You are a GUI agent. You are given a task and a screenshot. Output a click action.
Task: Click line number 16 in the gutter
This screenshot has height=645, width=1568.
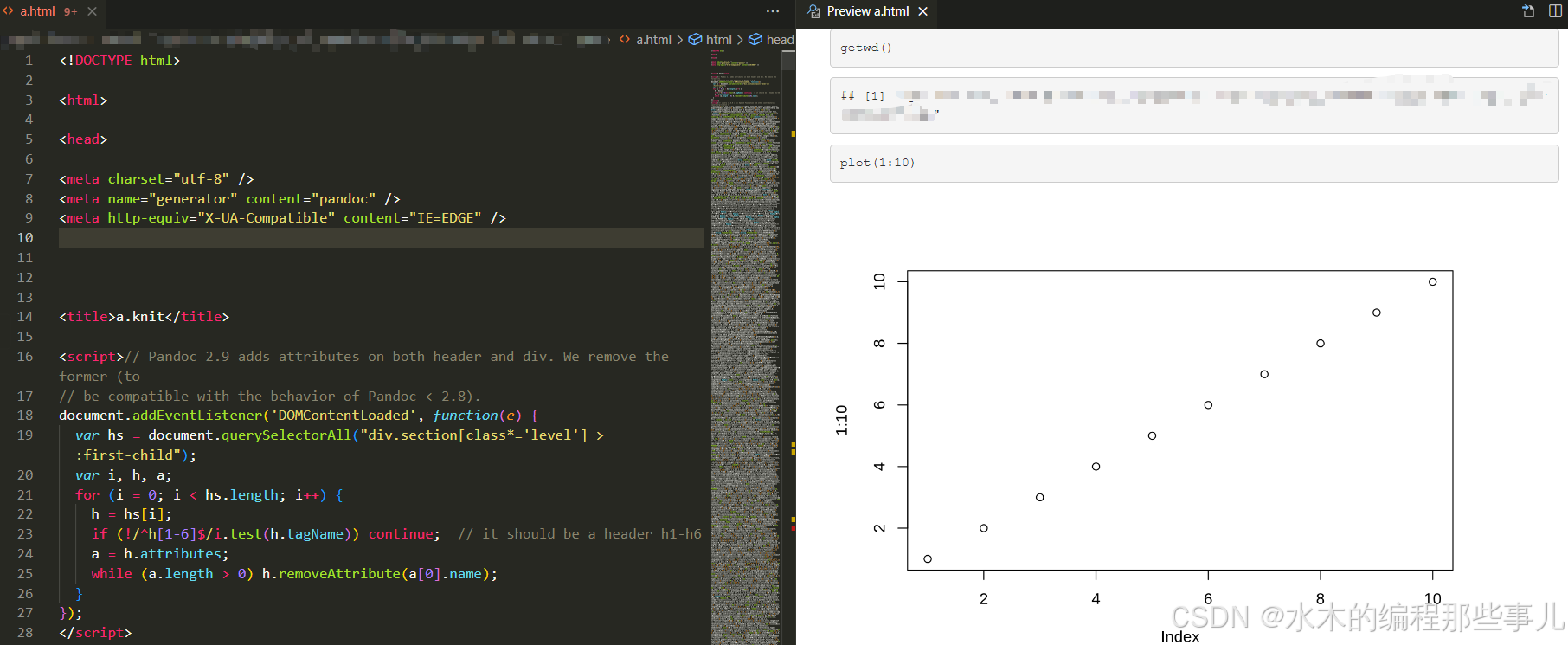click(x=25, y=357)
